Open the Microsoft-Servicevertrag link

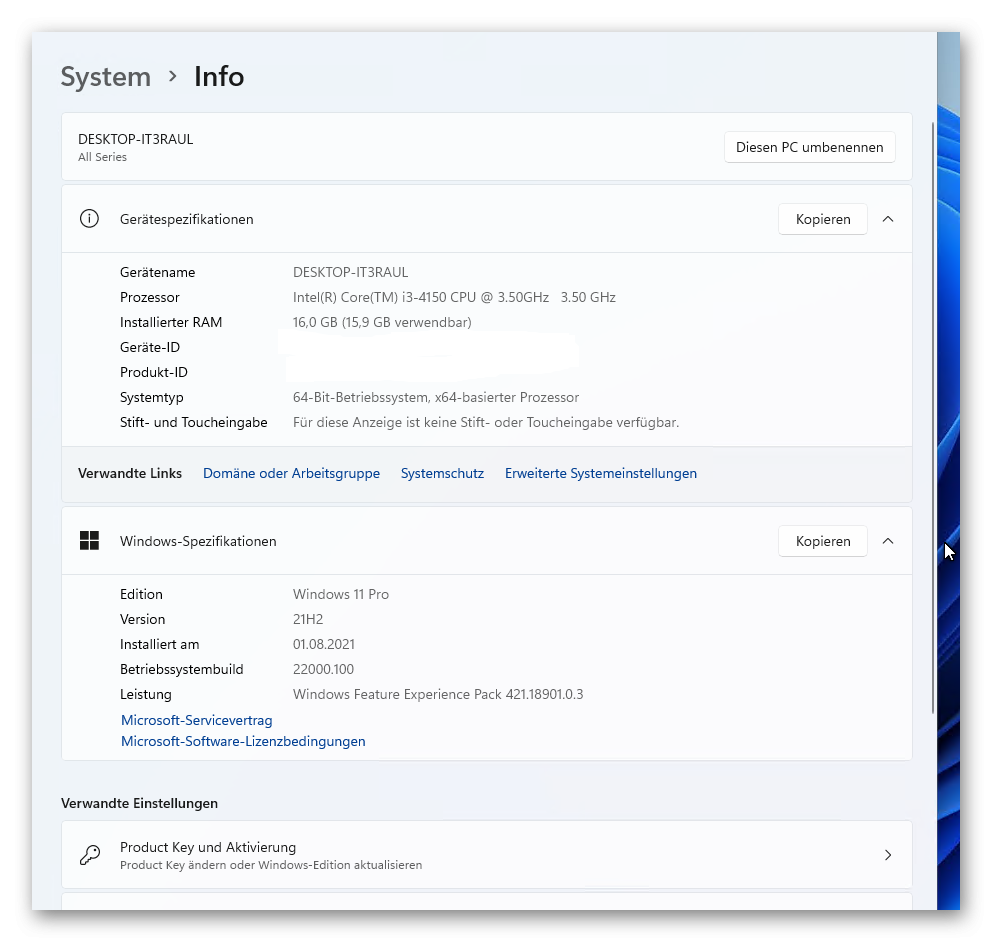click(197, 720)
